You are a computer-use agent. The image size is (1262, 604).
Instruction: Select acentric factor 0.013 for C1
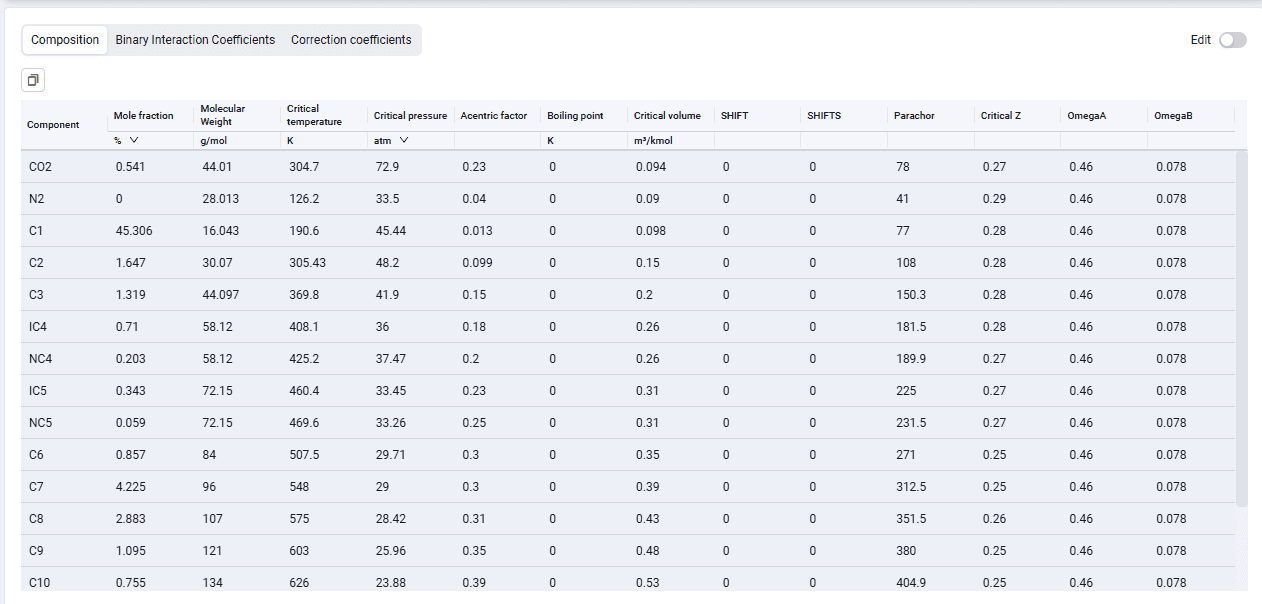[477, 231]
